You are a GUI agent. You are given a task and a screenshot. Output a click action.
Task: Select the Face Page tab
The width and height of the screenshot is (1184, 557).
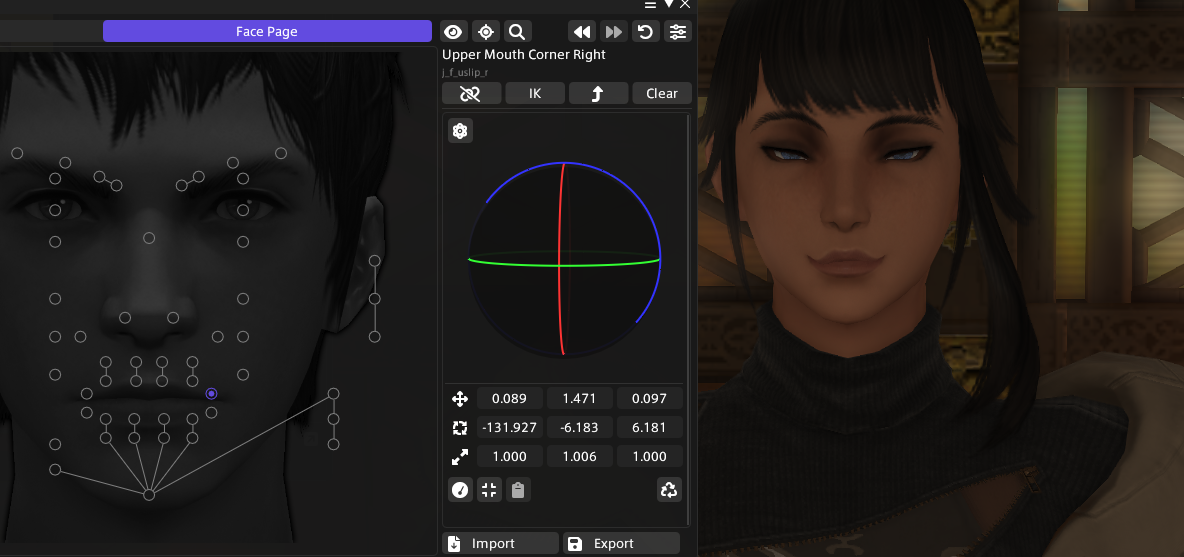pyautogui.click(x=267, y=32)
